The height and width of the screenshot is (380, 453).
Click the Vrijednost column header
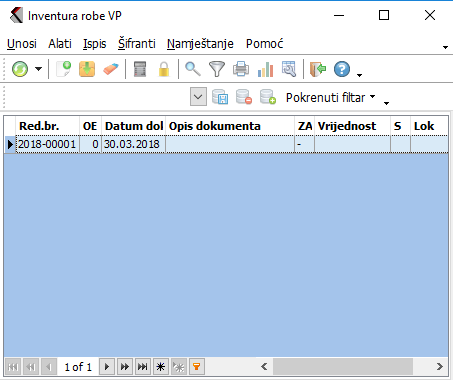(x=353, y=126)
